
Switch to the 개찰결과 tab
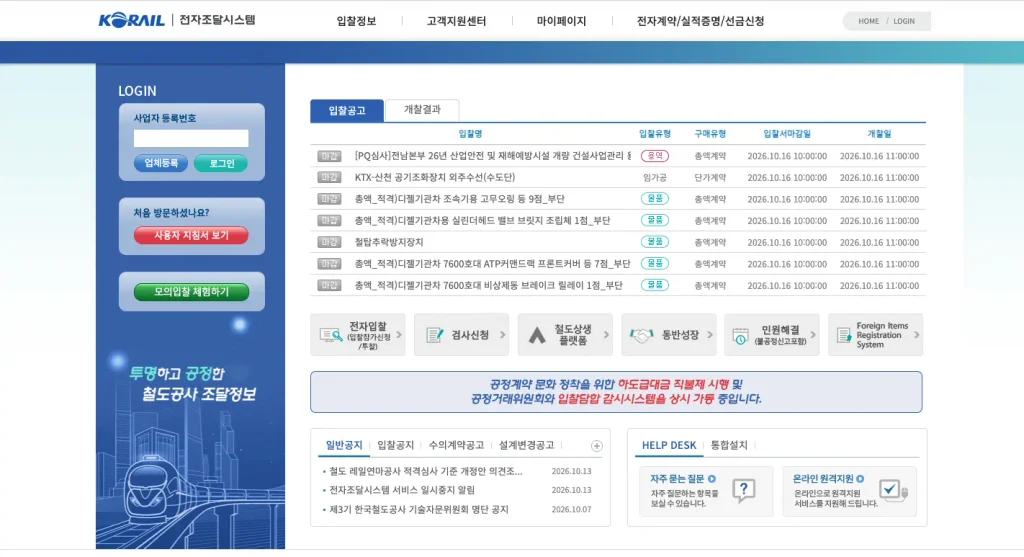click(x=422, y=110)
